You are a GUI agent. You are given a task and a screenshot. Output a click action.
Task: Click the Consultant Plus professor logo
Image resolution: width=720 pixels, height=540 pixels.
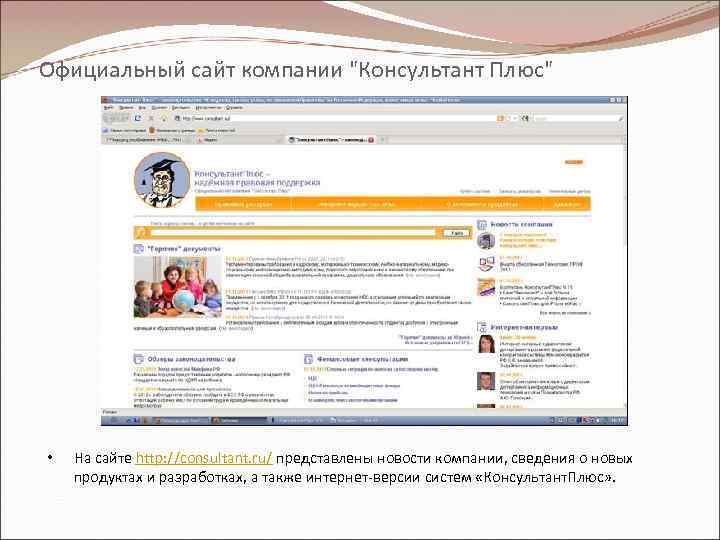[x=162, y=180]
